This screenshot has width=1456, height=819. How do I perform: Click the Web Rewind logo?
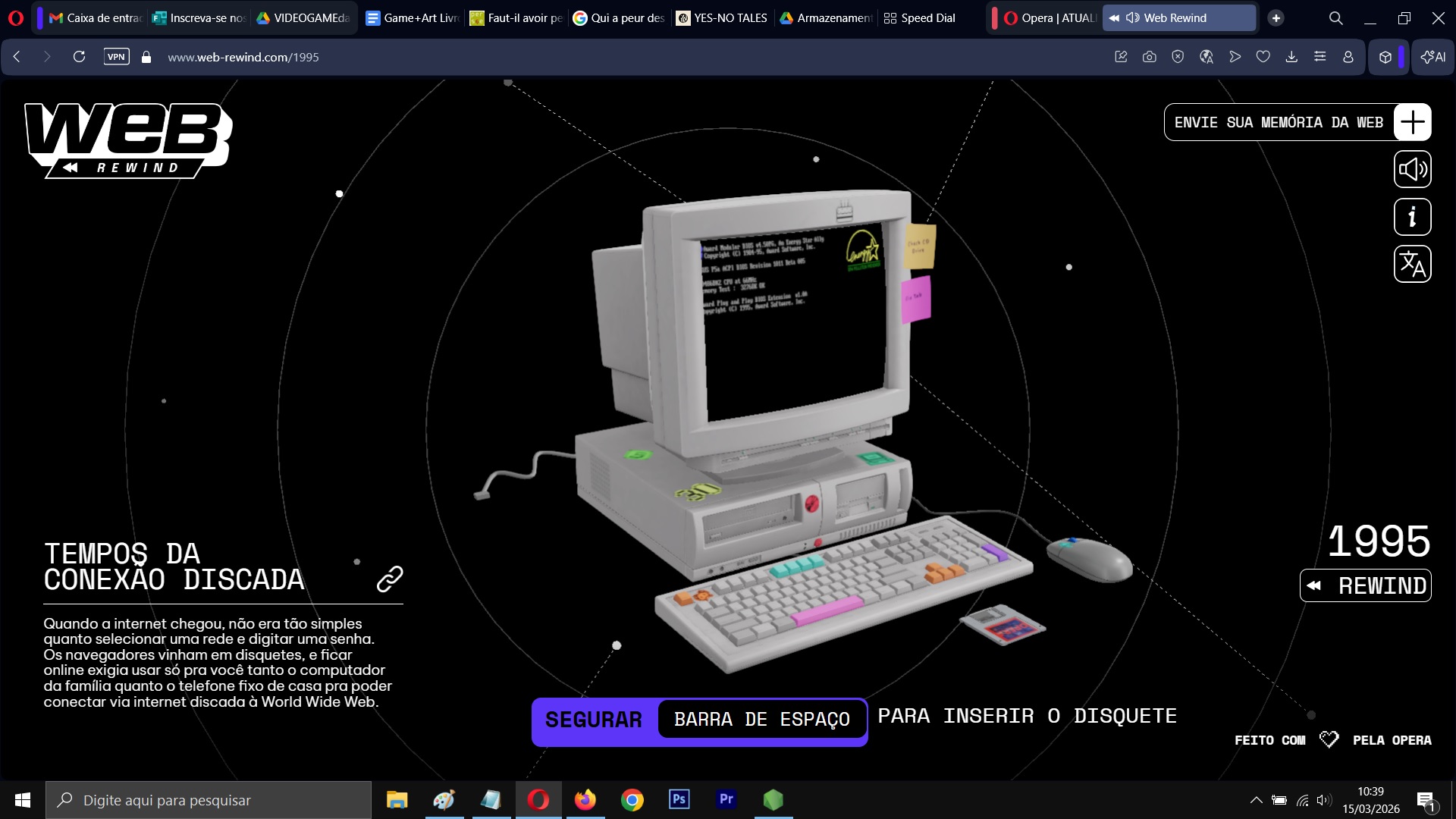[128, 140]
